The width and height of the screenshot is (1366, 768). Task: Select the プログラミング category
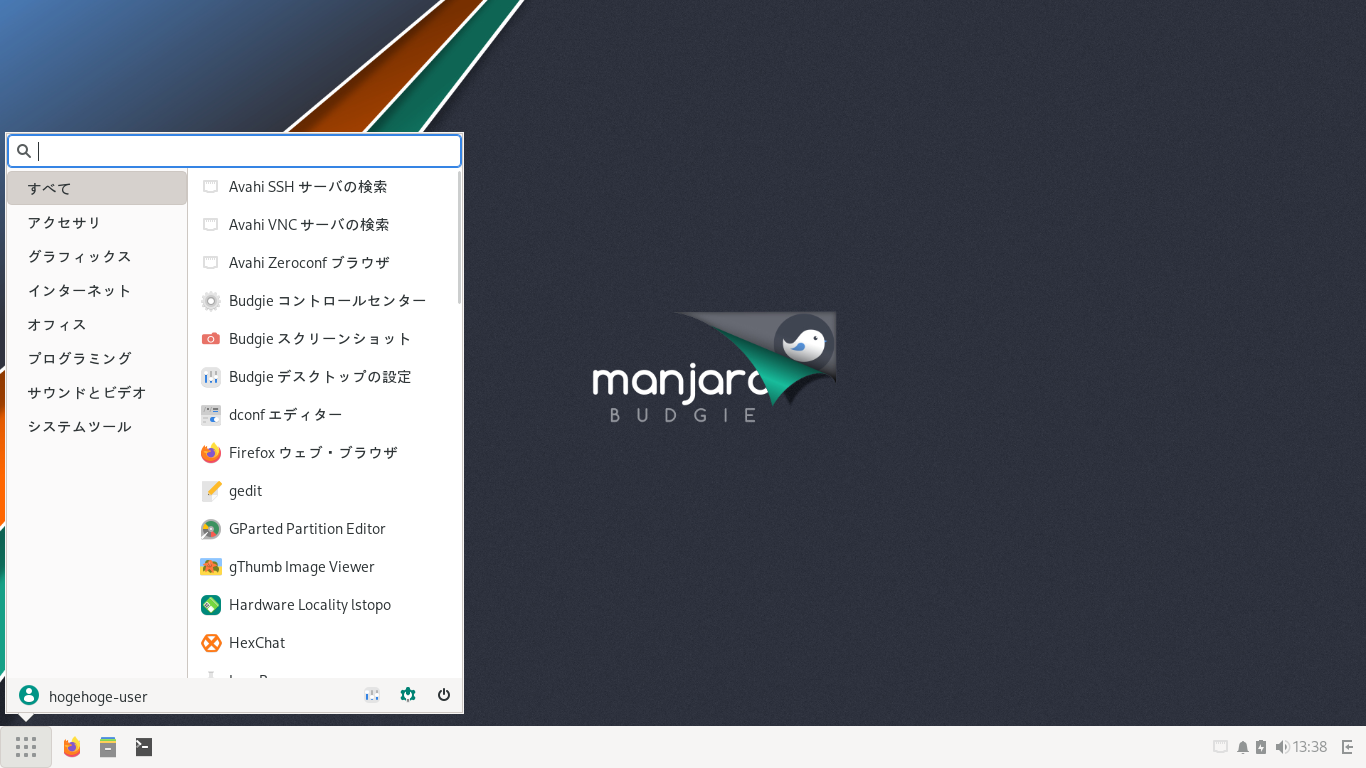[97, 358]
